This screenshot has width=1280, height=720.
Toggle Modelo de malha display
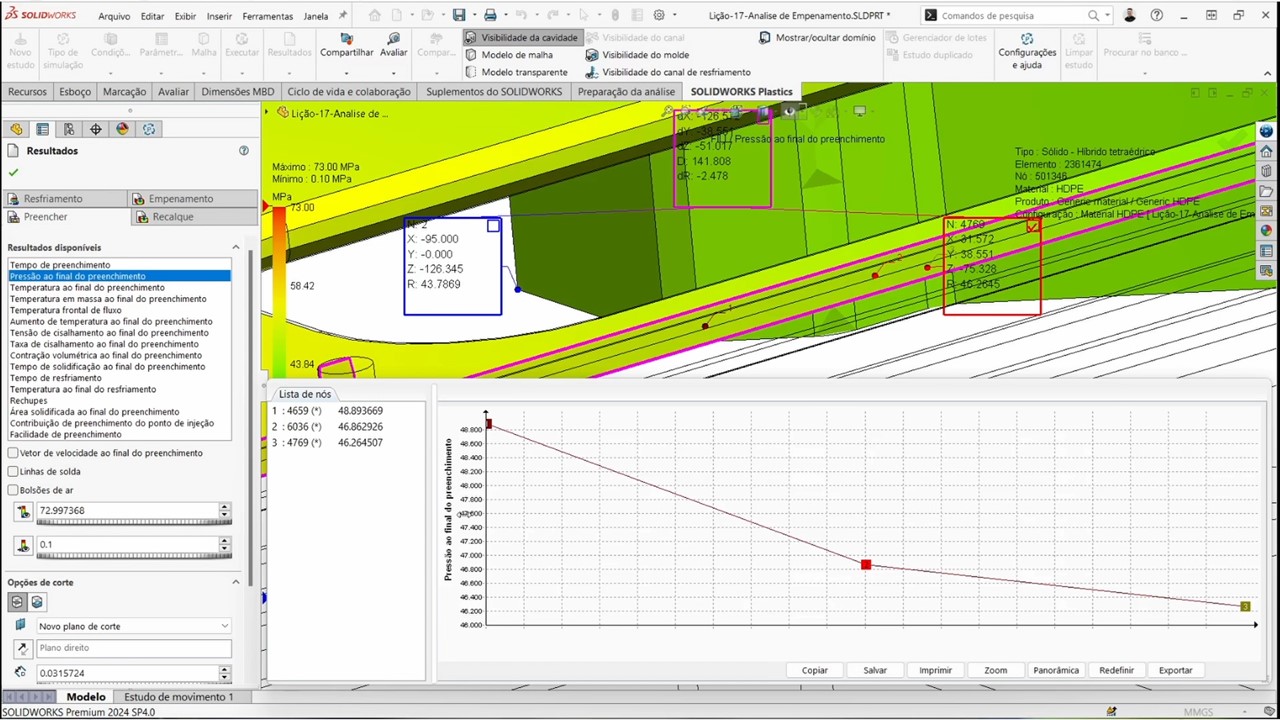click(508, 55)
